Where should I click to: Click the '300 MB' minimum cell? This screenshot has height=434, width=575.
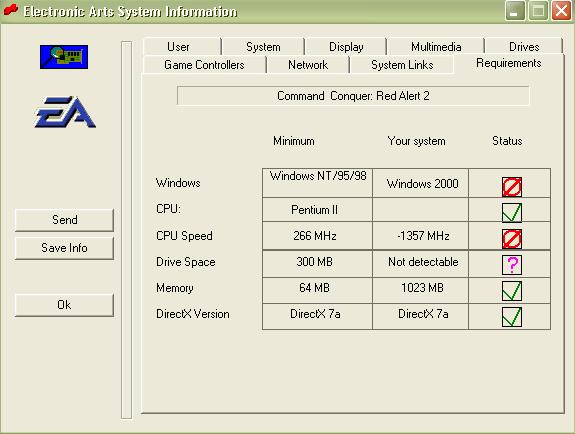coord(318,264)
